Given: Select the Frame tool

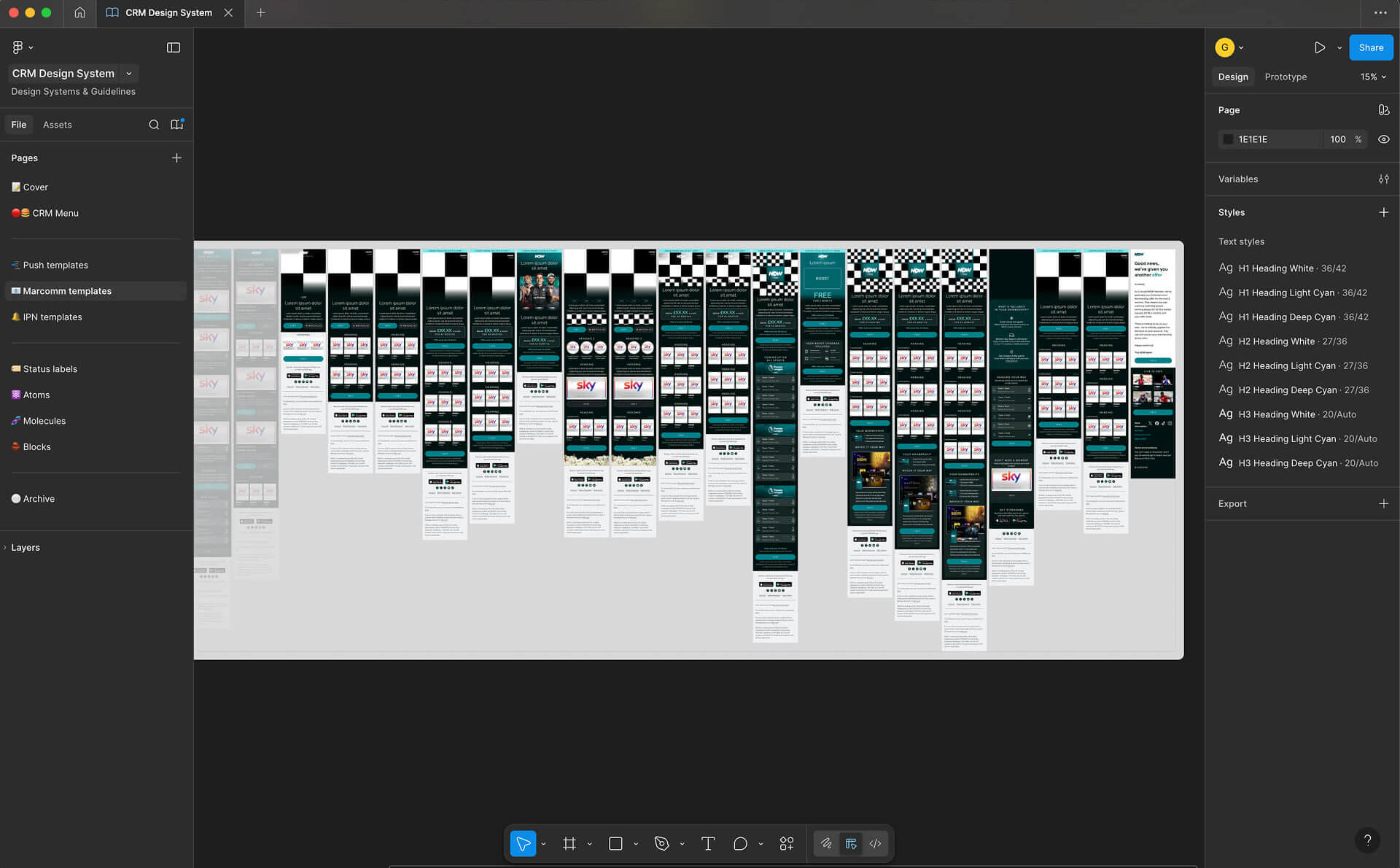Looking at the screenshot, I should tap(569, 844).
